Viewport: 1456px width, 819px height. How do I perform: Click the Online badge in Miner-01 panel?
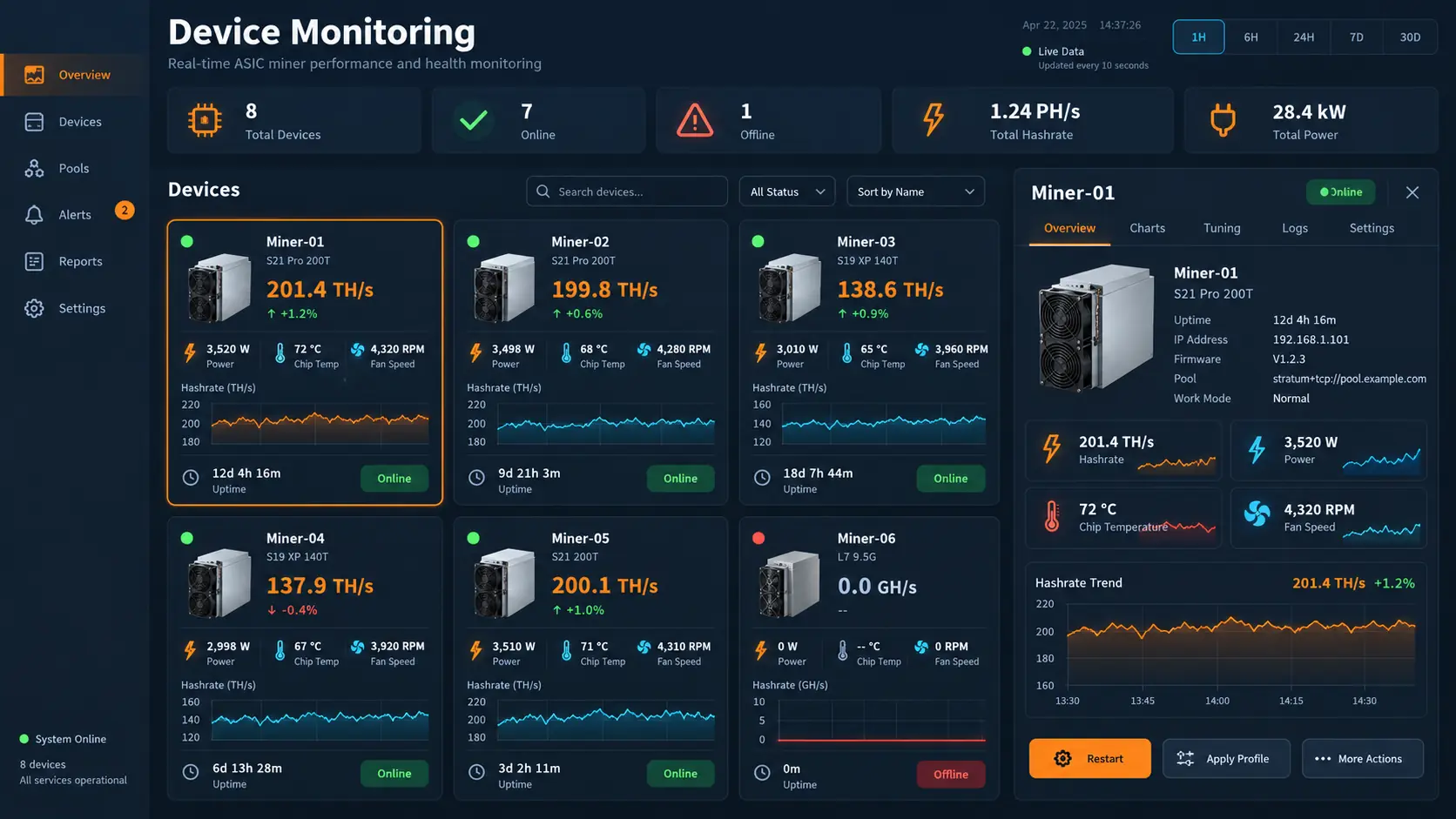coord(1340,192)
